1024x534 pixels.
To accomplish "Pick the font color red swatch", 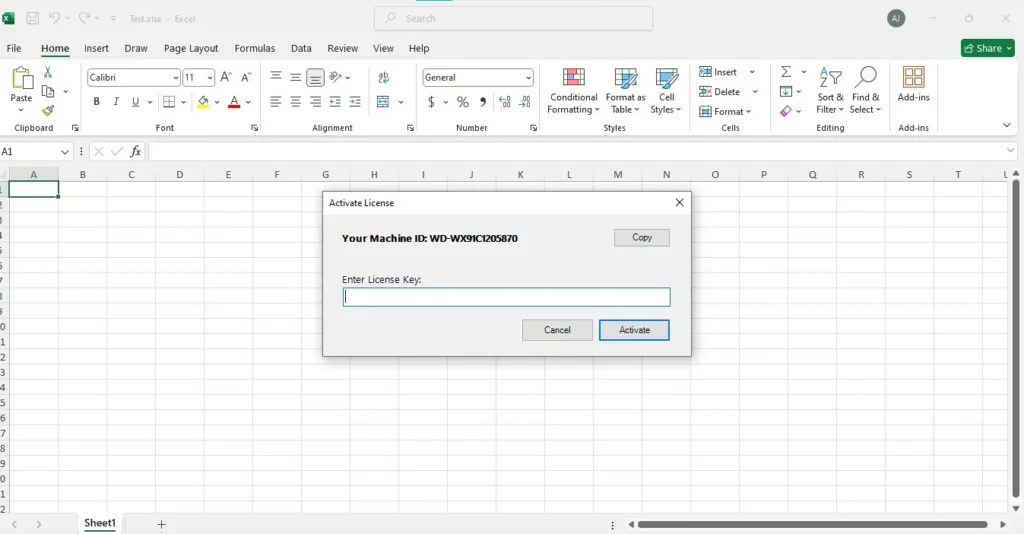I will click(234, 102).
